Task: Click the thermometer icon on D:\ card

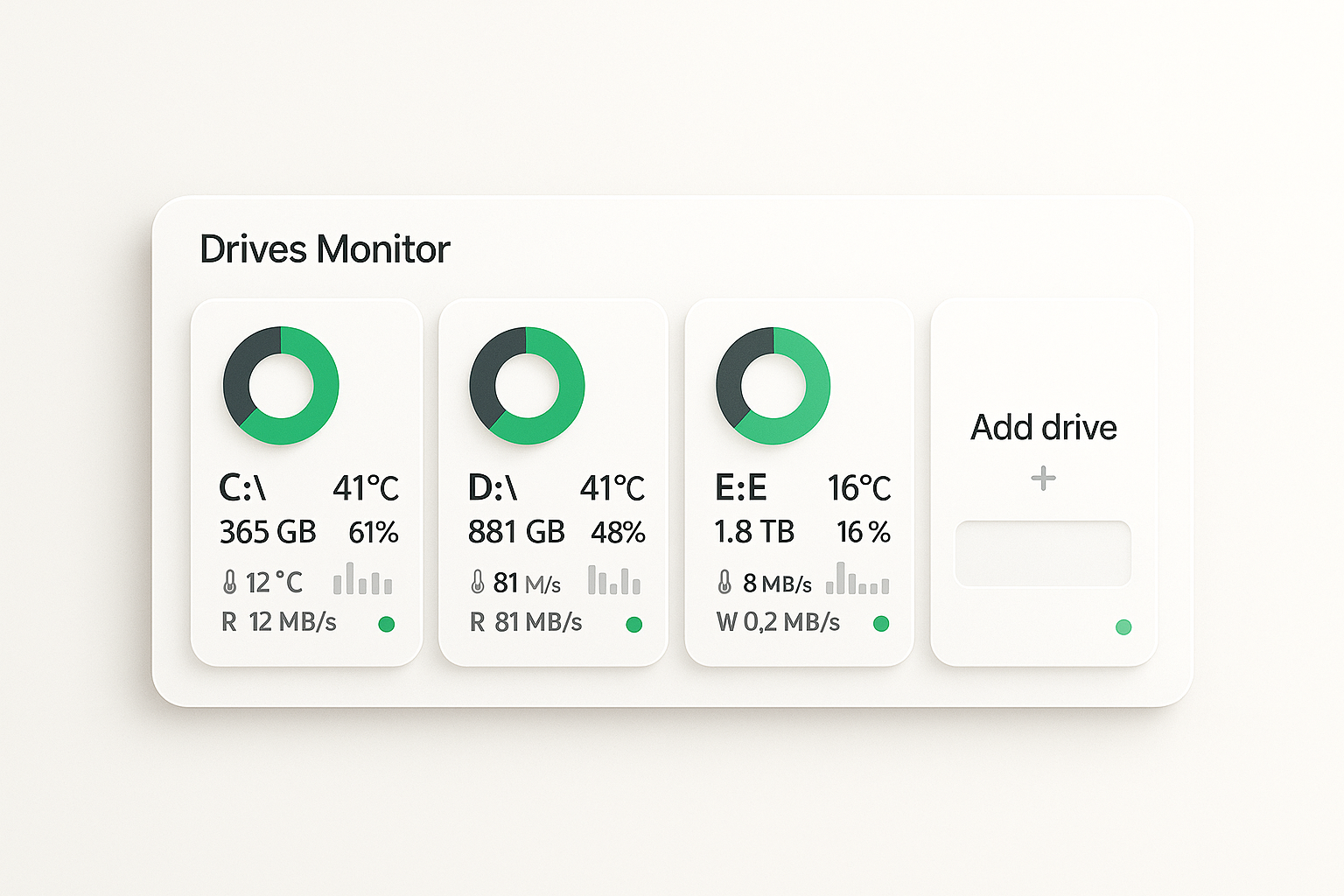Action: click(x=478, y=582)
